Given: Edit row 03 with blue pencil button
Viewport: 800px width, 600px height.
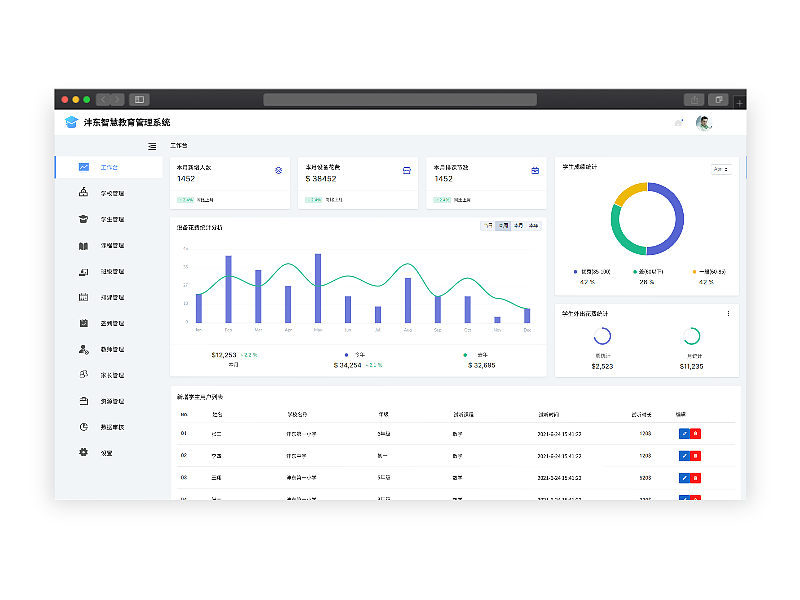Looking at the screenshot, I should point(684,478).
